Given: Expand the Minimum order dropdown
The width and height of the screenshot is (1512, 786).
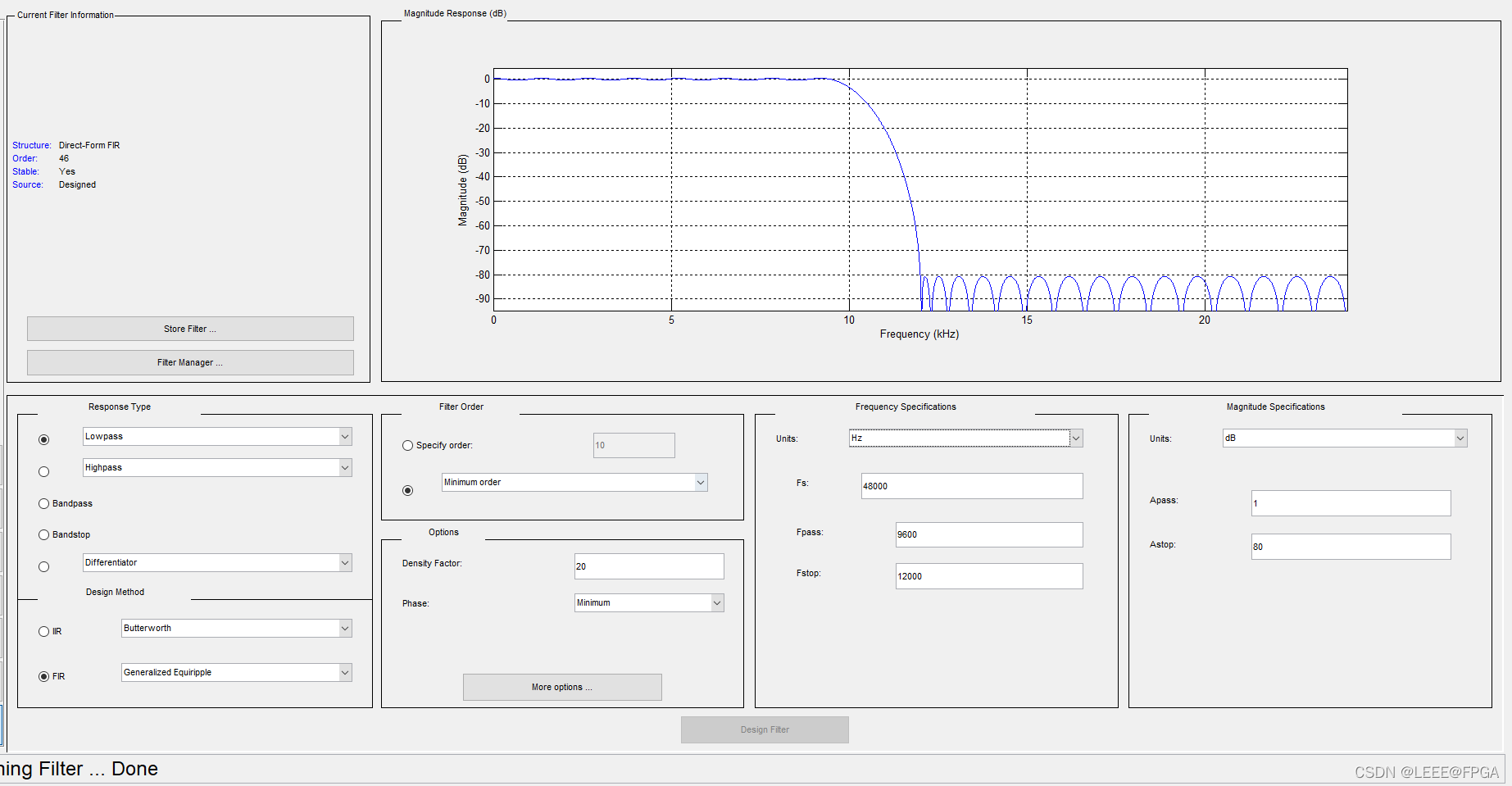Looking at the screenshot, I should [701, 483].
